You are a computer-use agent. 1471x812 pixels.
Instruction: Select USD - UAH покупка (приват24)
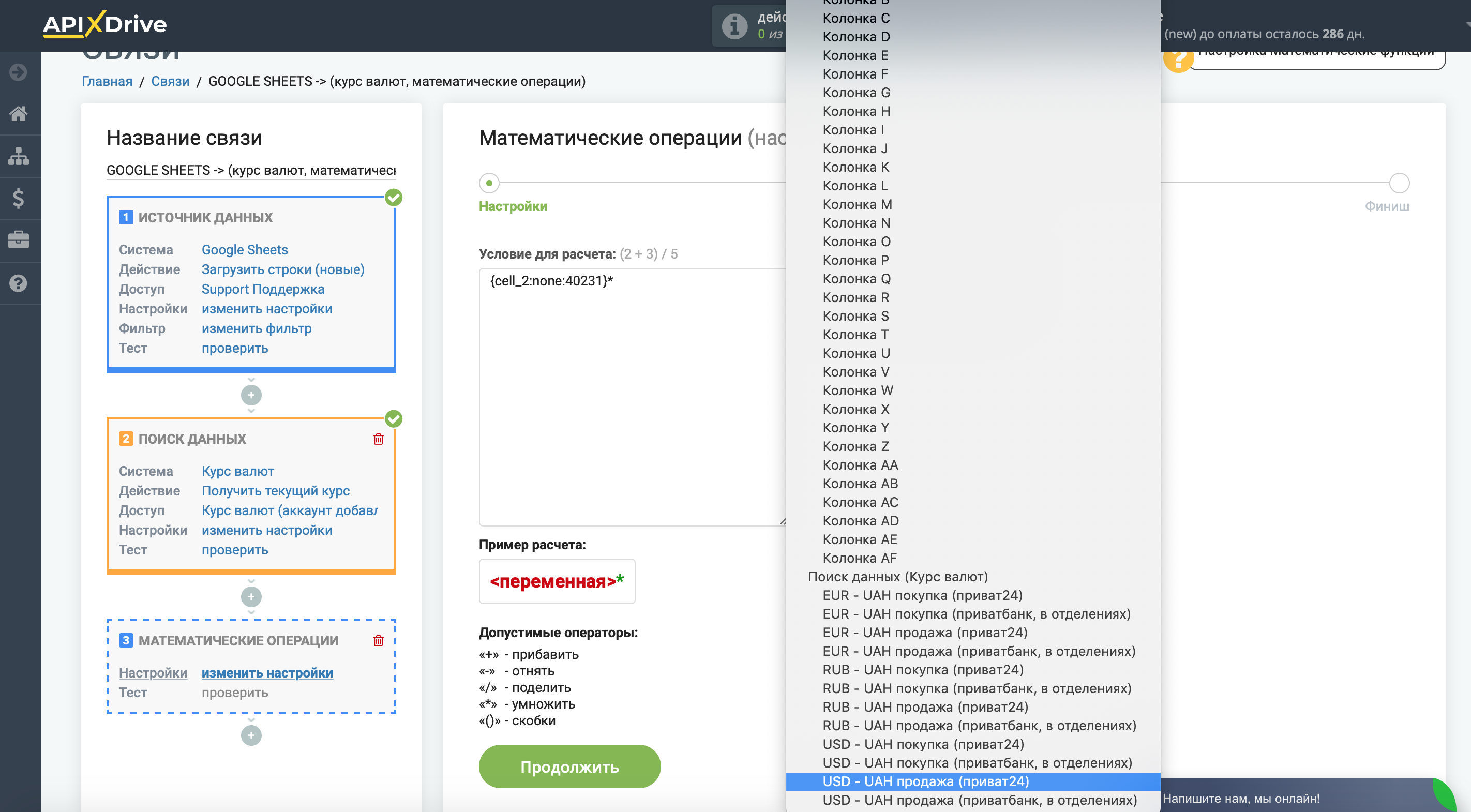click(x=973, y=744)
